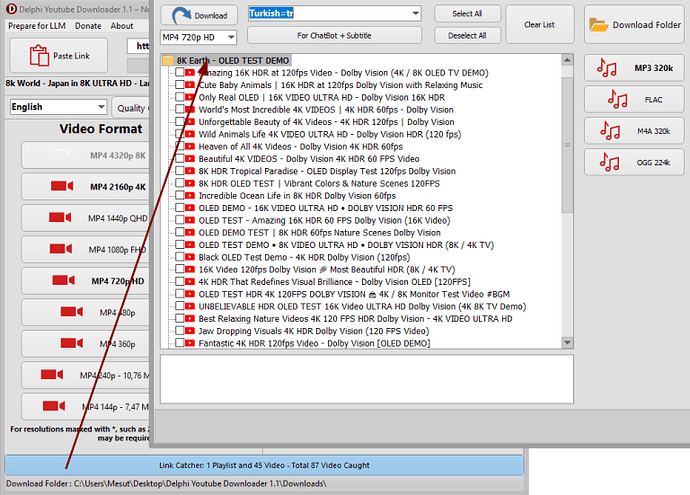Click the Quality button
The width and height of the screenshot is (690, 495).
131,108
